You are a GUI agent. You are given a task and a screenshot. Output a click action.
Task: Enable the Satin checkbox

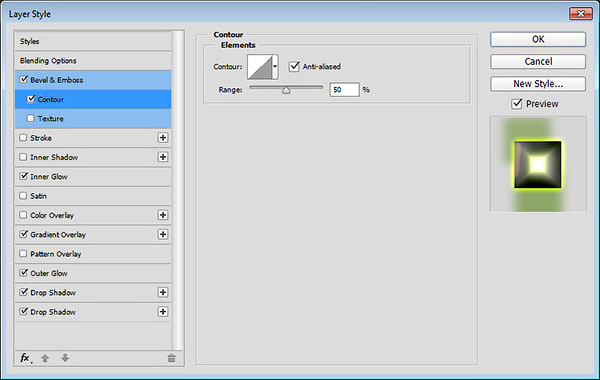pos(23,196)
